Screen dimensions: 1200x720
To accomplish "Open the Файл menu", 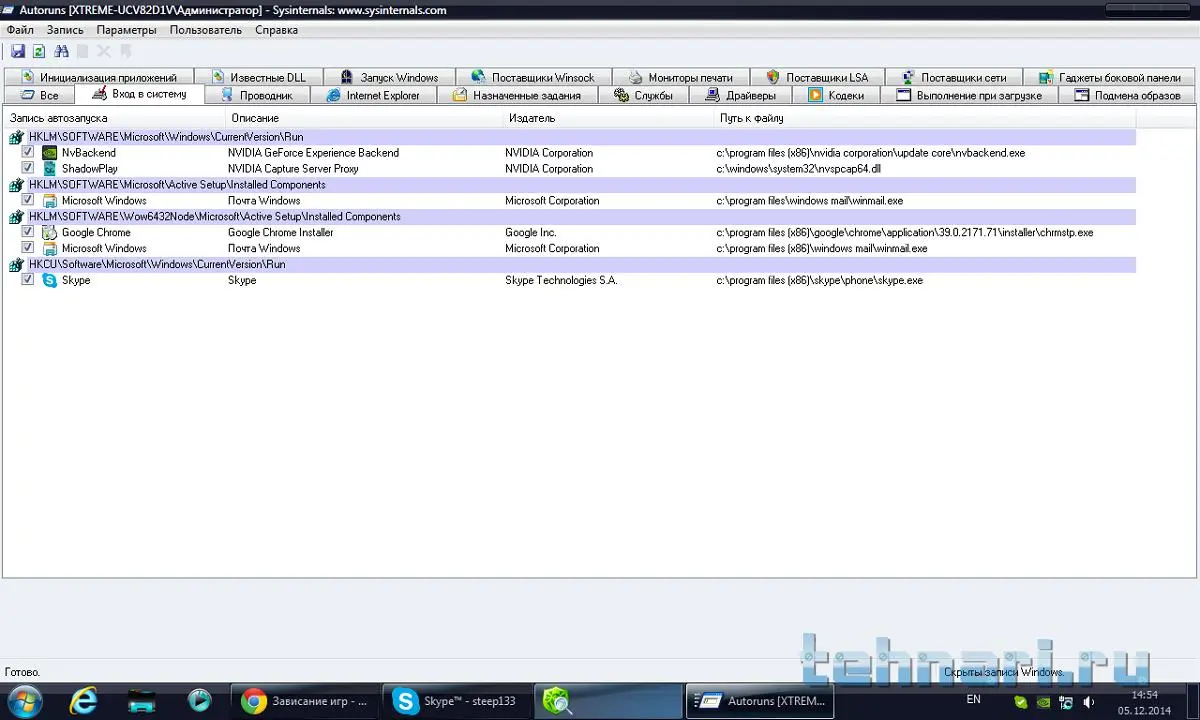I will point(20,30).
